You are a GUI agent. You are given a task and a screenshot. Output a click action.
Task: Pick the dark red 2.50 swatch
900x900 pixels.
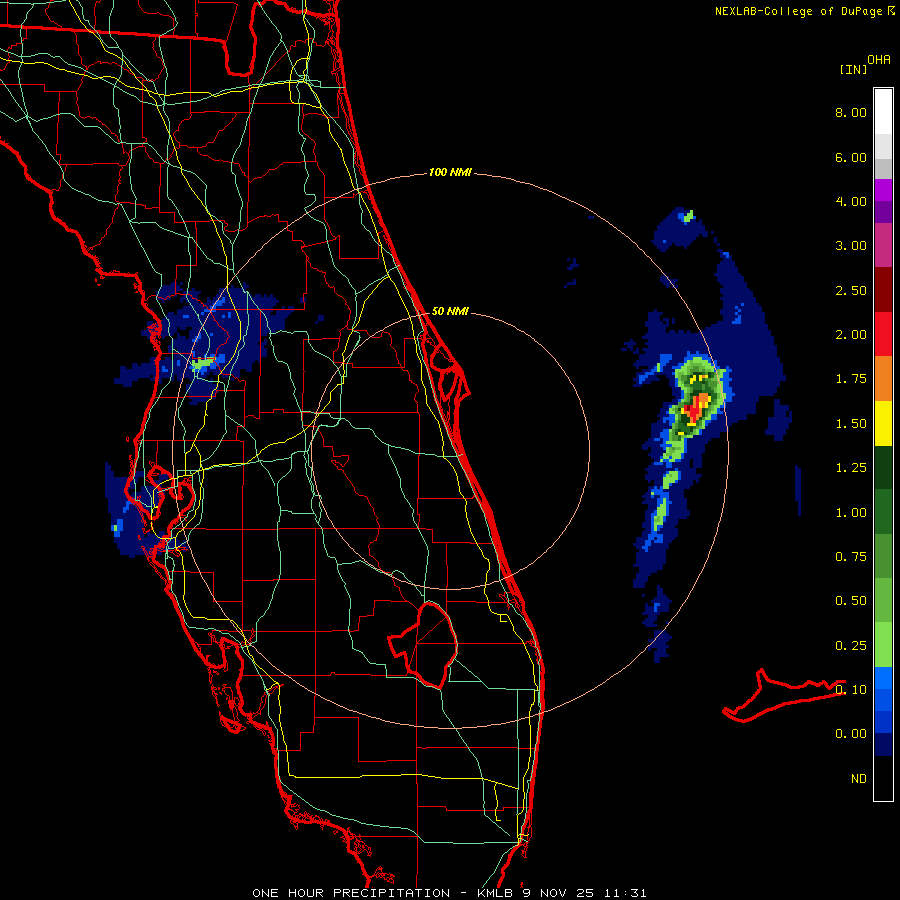[883, 290]
